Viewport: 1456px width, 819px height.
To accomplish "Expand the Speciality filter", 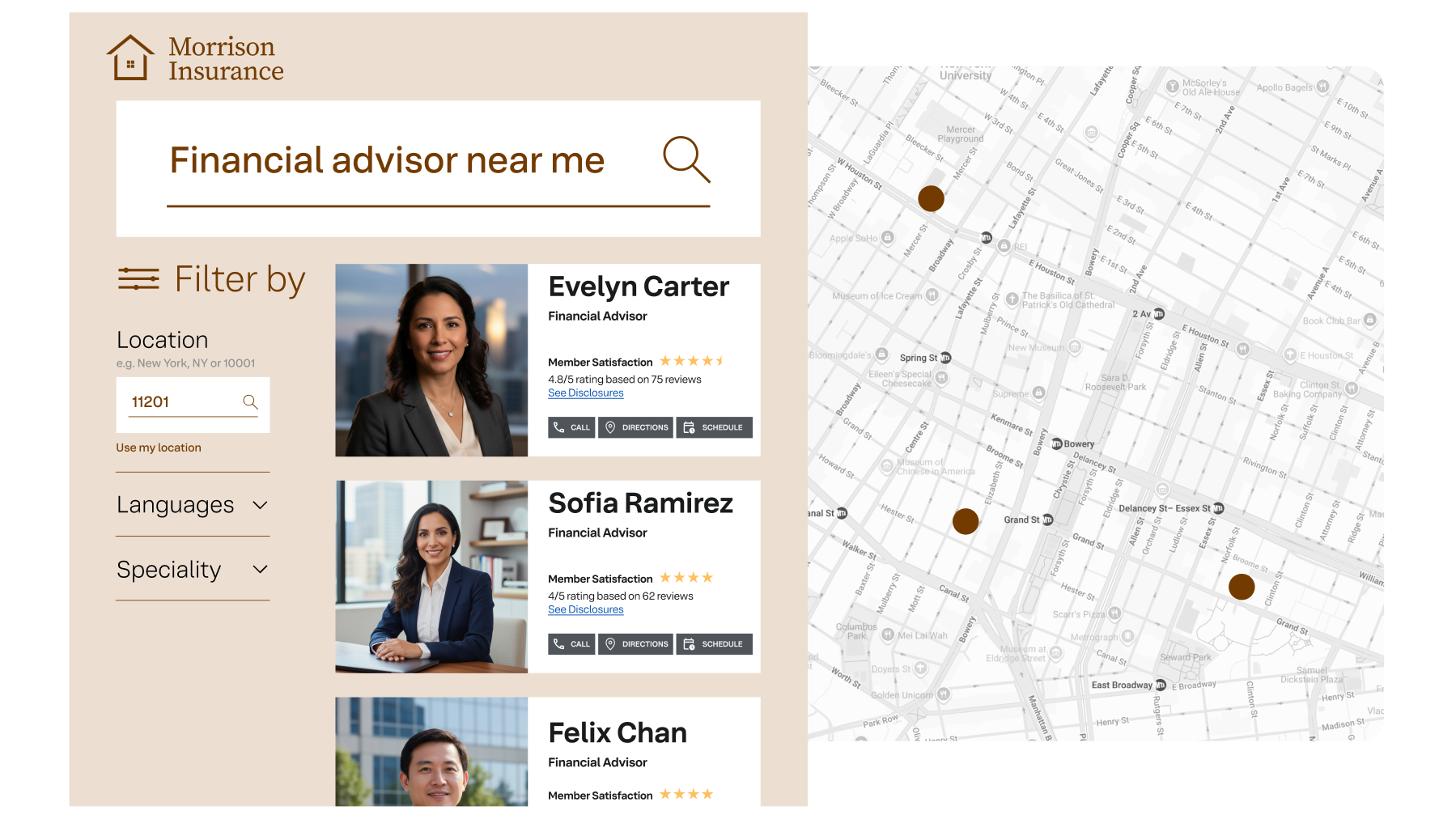I will pos(193,570).
